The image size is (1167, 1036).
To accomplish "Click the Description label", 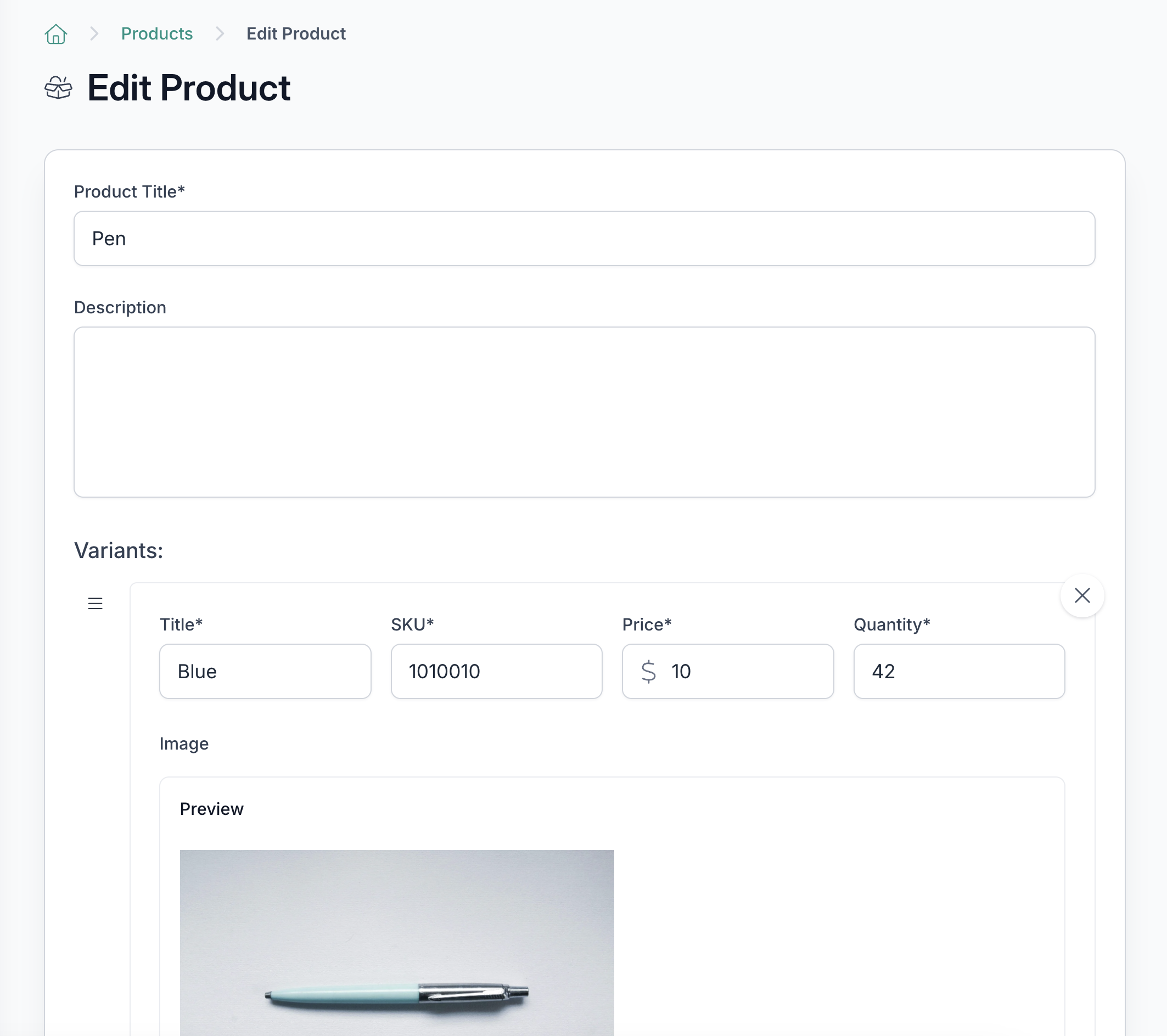I will [x=120, y=308].
